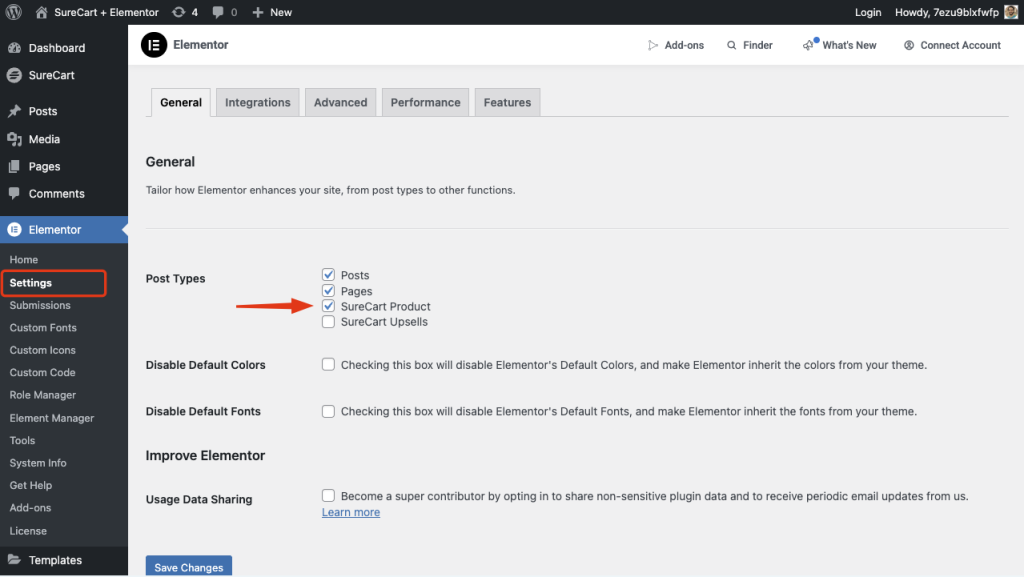This screenshot has width=1024, height=577.
Task: Click the Save Changes button
Action: click(x=188, y=567)
